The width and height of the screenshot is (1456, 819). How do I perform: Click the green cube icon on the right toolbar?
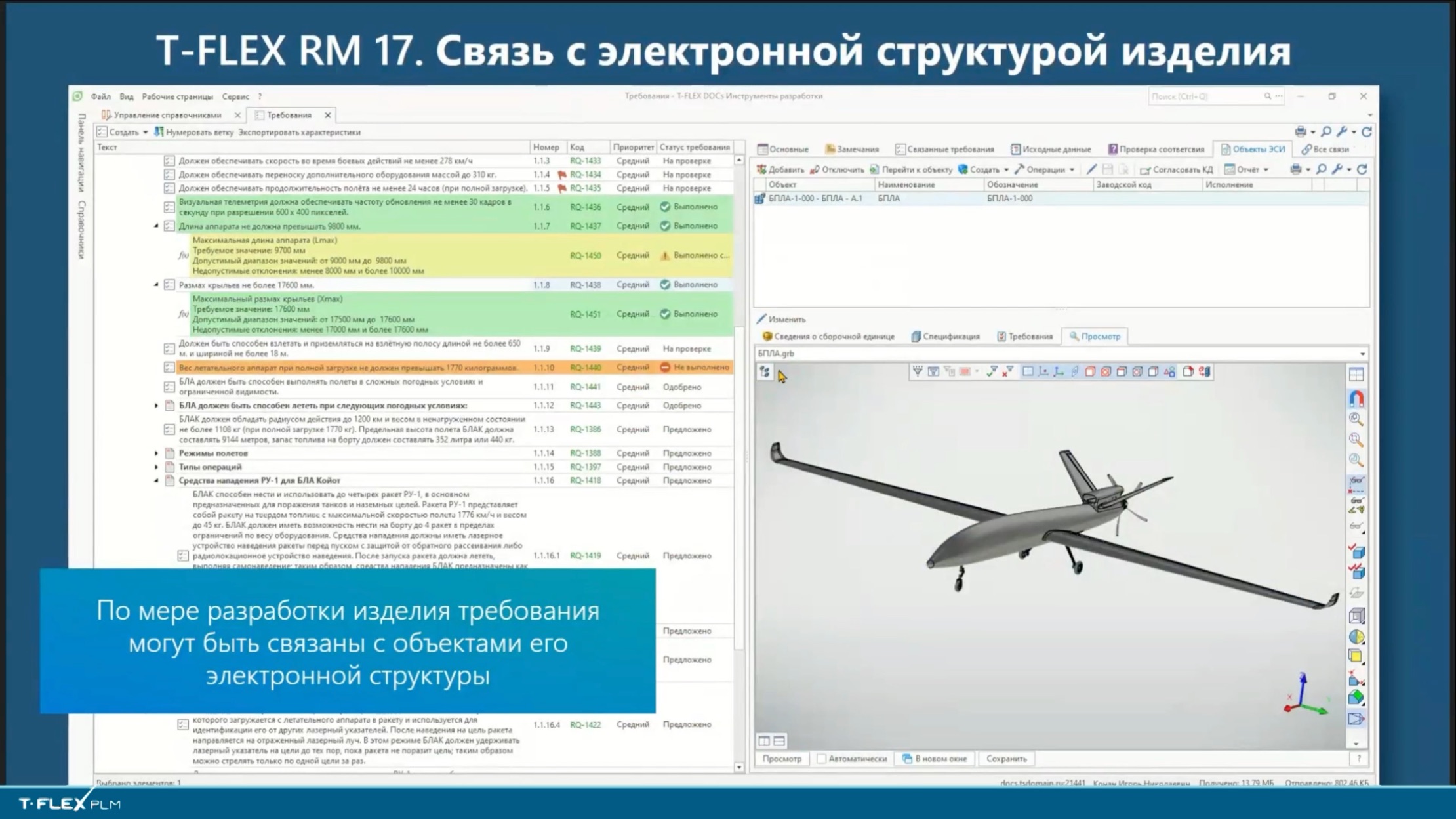[x=1356, y=698]
